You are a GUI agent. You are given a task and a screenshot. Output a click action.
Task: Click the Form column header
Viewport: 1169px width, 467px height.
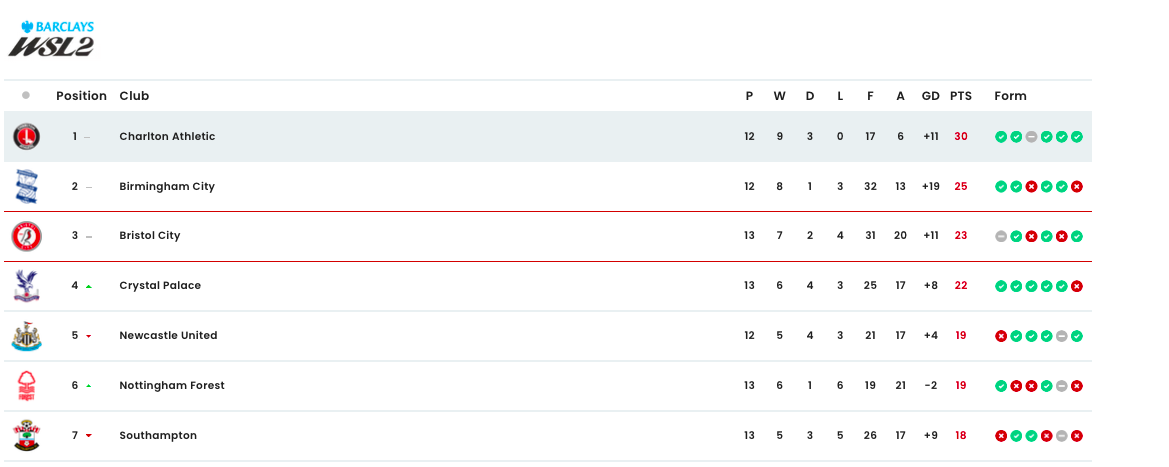[1010, 95]
